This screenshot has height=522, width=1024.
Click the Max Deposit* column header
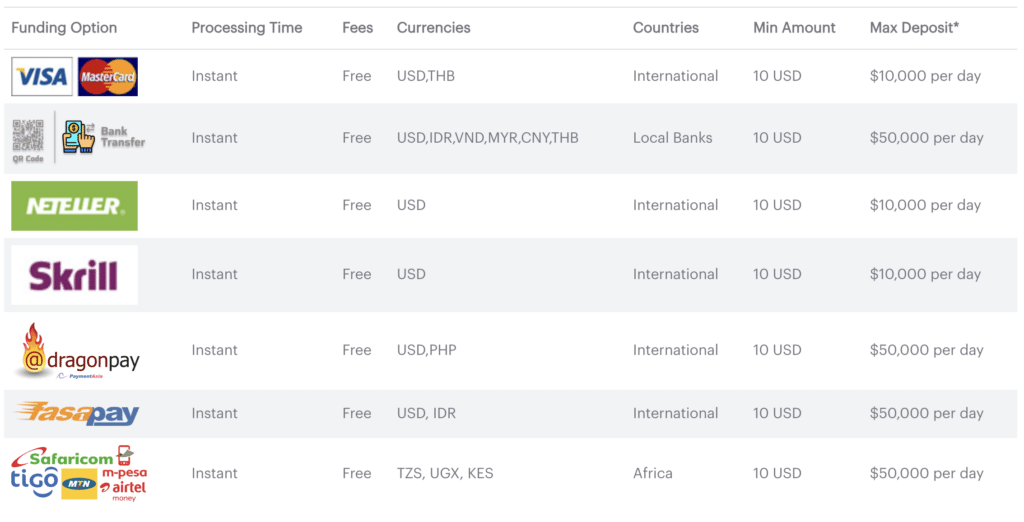pyautogui.click(x=914, y=28)
